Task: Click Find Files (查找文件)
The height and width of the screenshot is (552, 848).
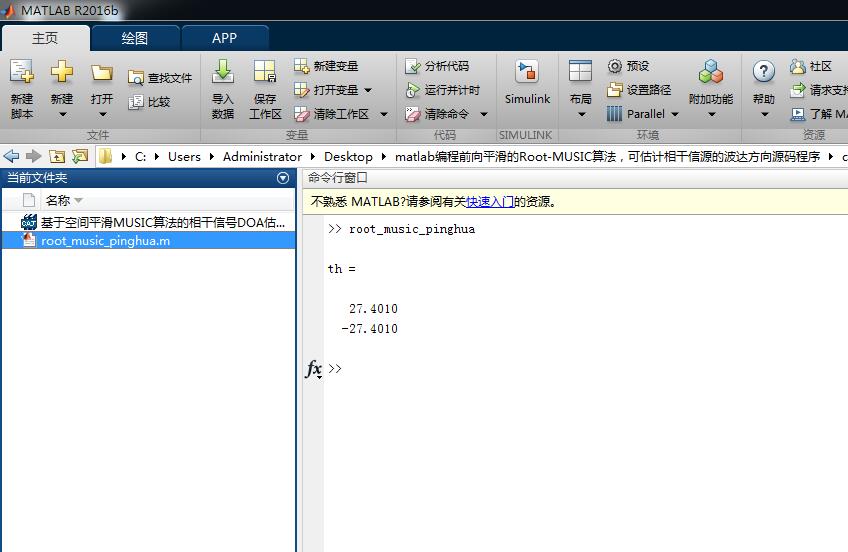Action: click(160, 78)
